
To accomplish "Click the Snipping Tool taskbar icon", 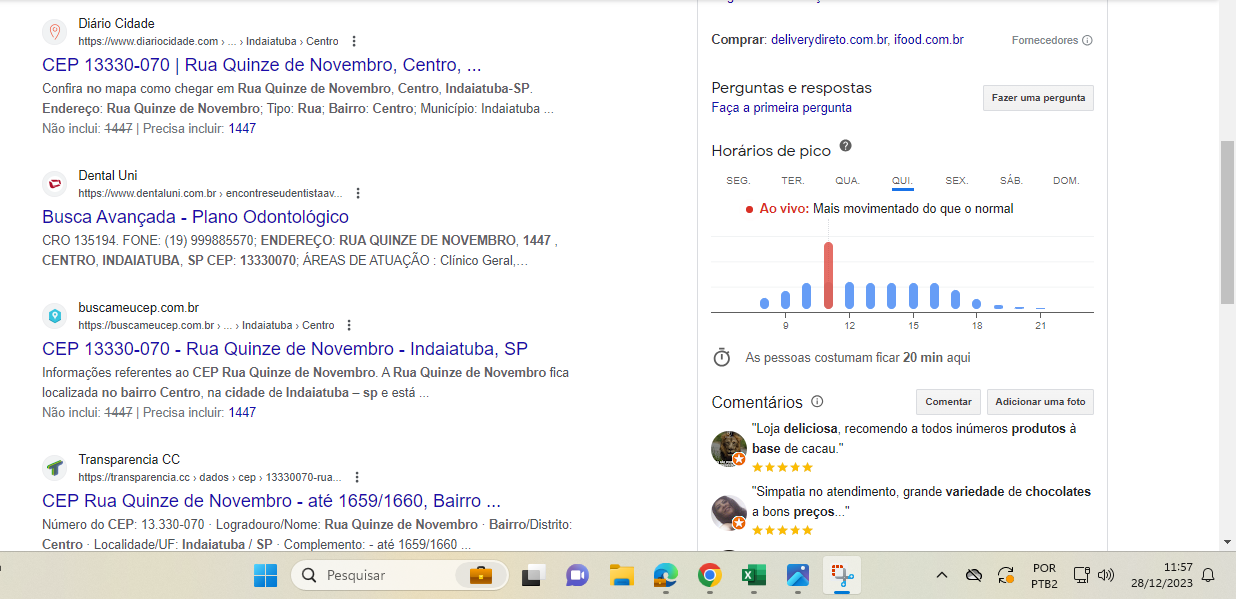I will pos(841,575).
